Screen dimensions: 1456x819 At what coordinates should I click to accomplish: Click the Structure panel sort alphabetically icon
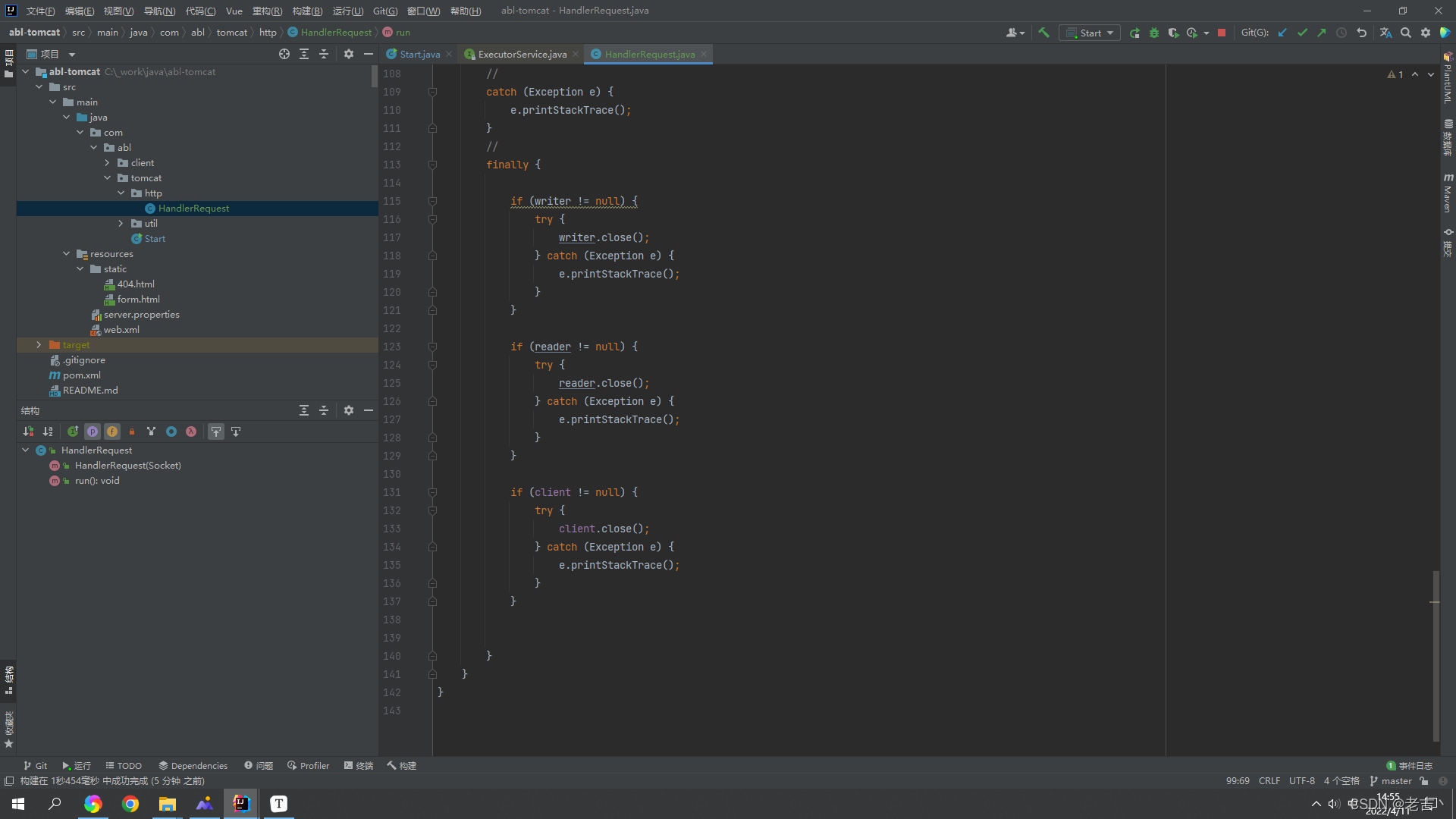(x=47, y=431)
